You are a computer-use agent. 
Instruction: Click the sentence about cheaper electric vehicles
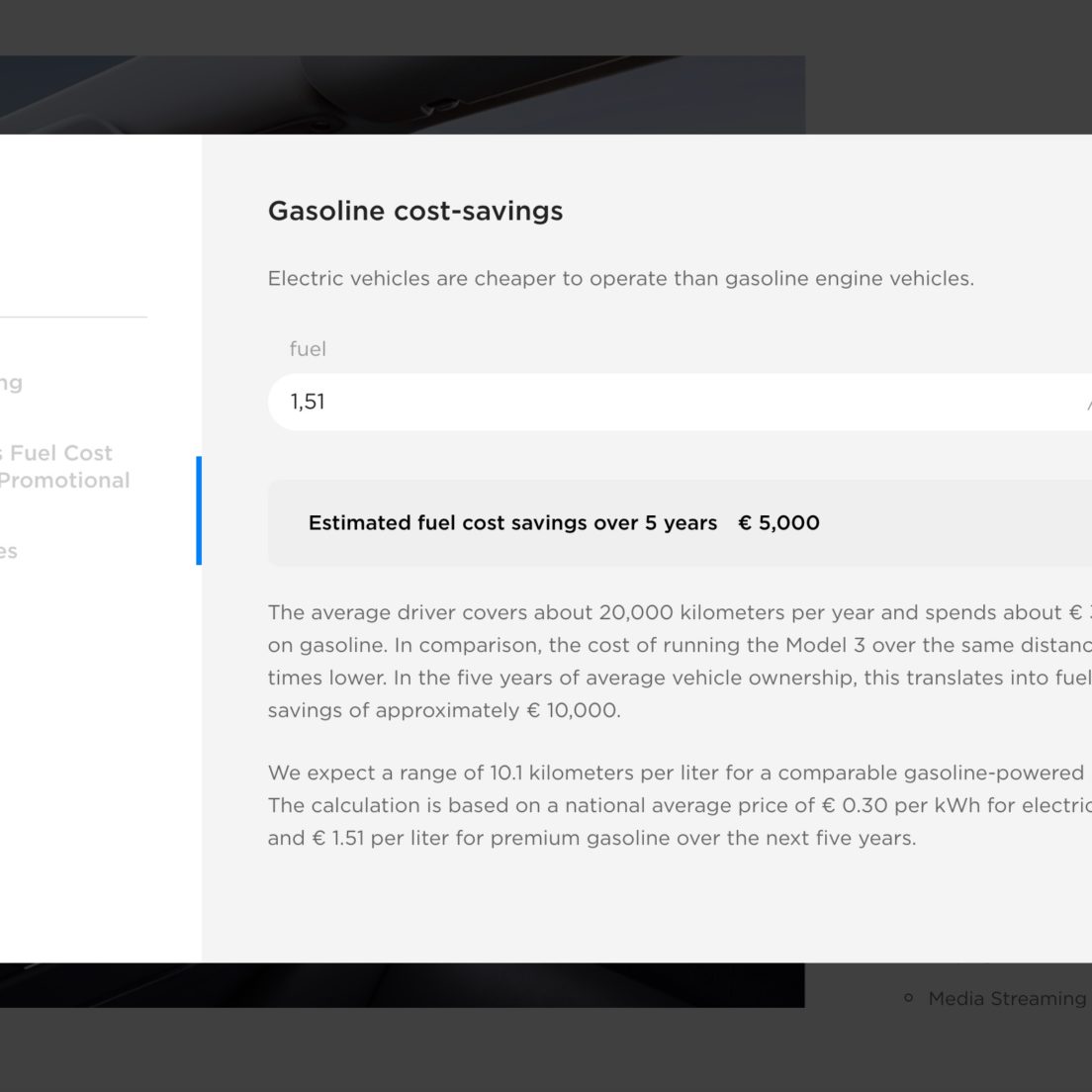click(x=620, y=279)
